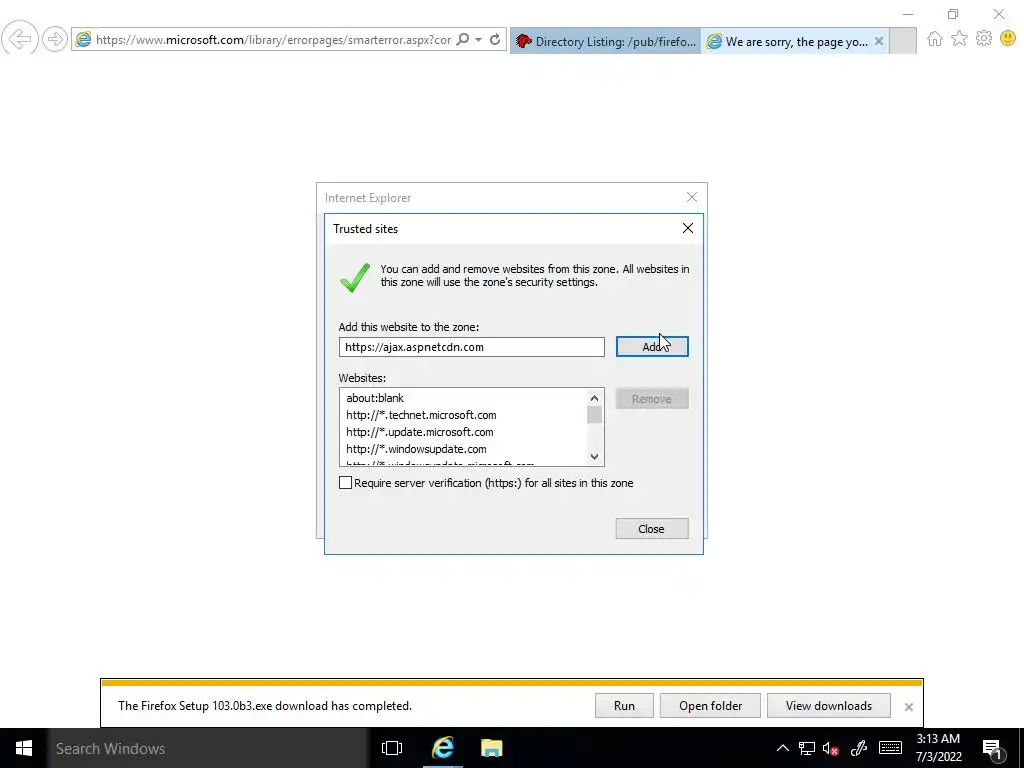
Task: Open the Windows Start menu
Action: pyautogui.click(x=24, y=748)
